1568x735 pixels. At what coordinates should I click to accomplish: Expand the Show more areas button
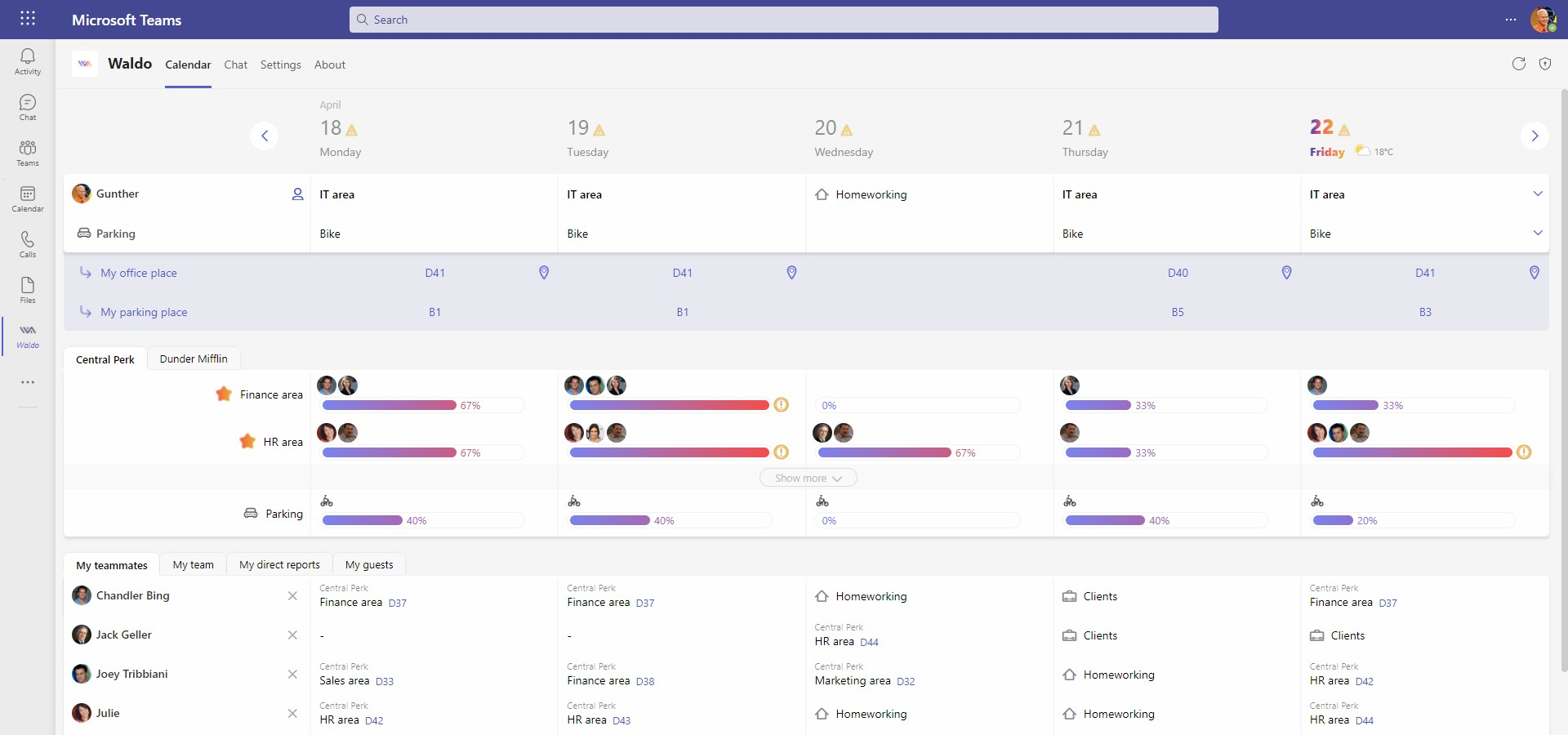808,478
